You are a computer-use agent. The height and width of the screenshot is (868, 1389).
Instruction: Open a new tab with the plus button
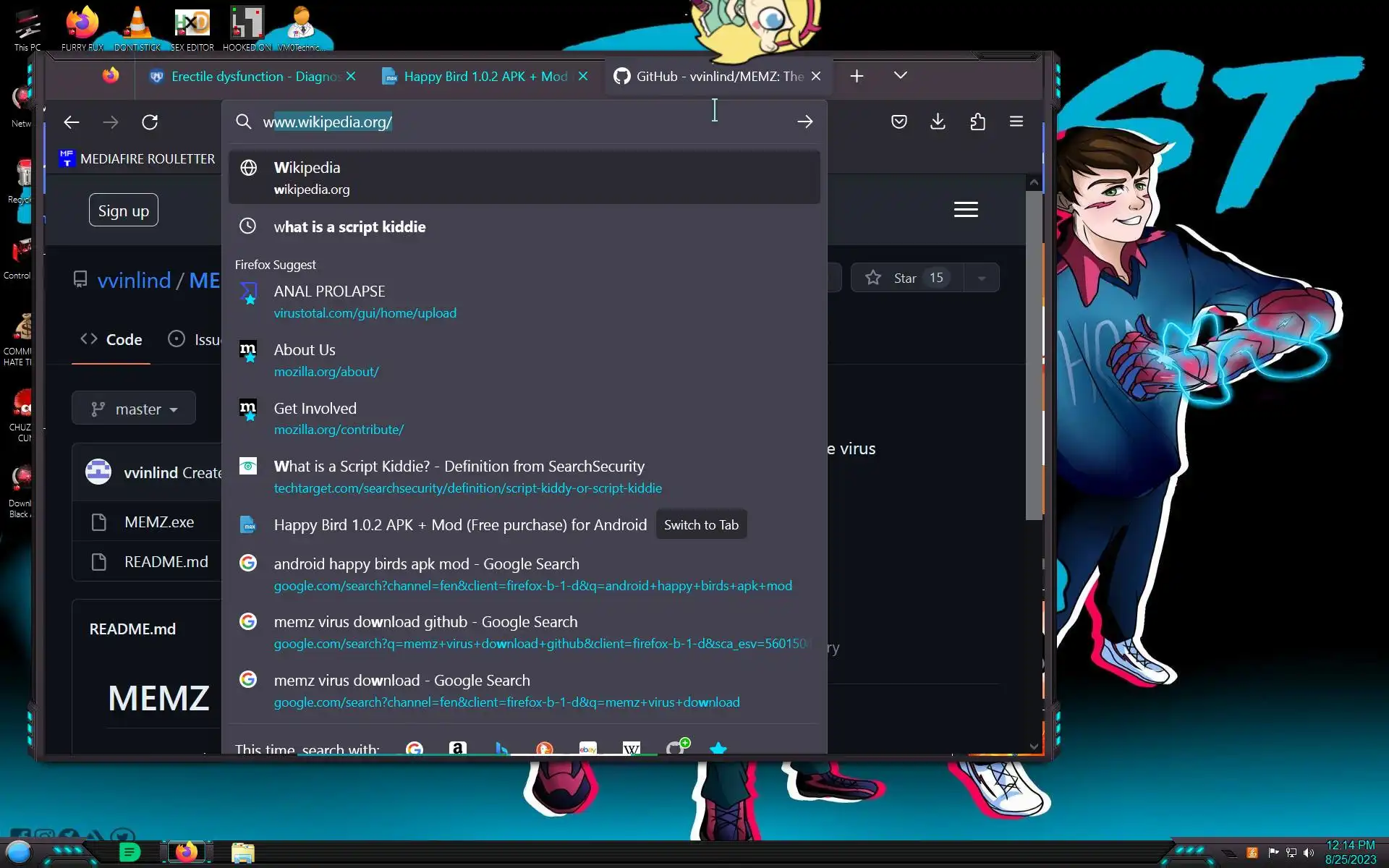click(857, 76)
